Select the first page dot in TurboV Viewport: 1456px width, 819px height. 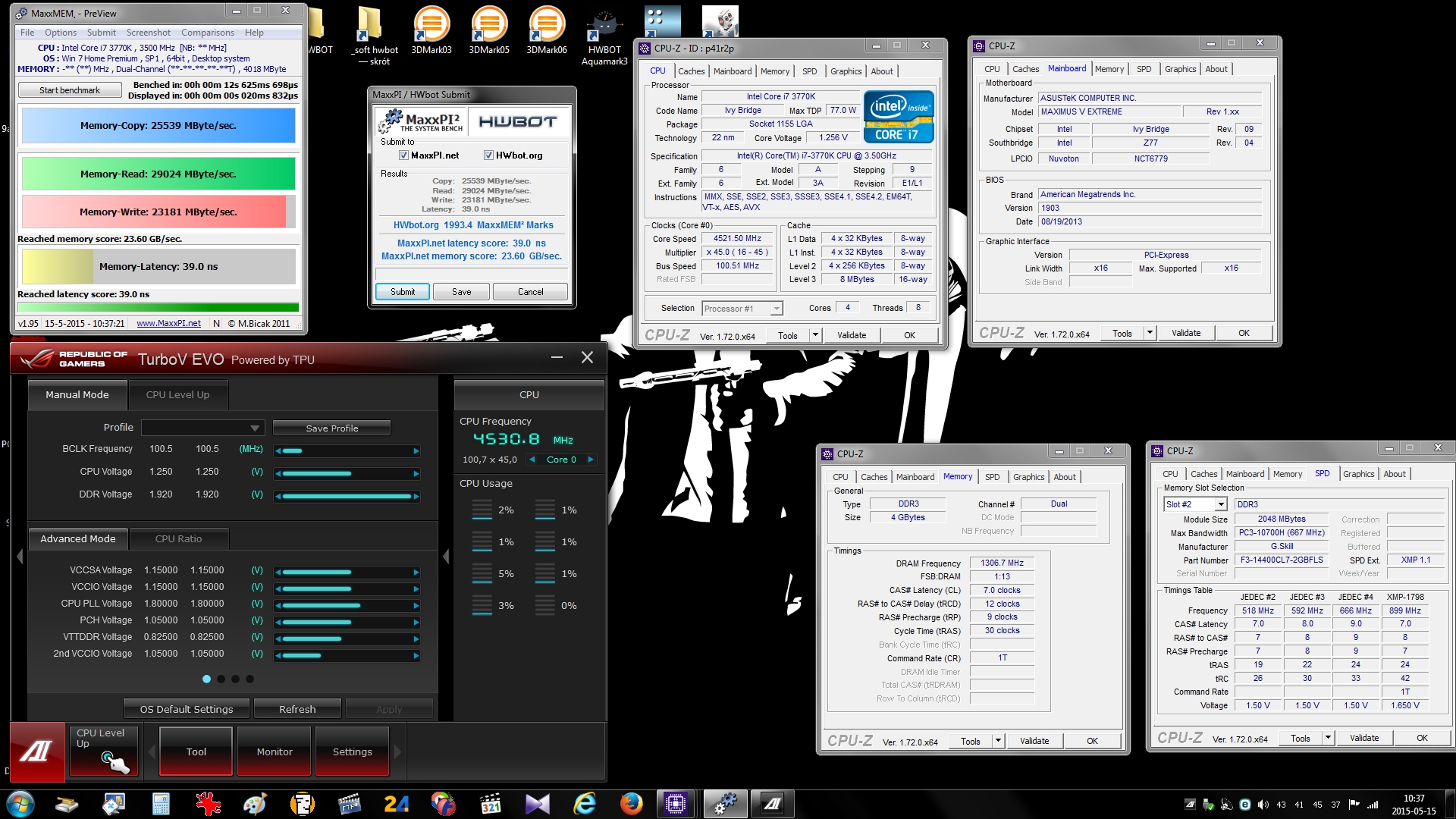[x=206, y=679]
